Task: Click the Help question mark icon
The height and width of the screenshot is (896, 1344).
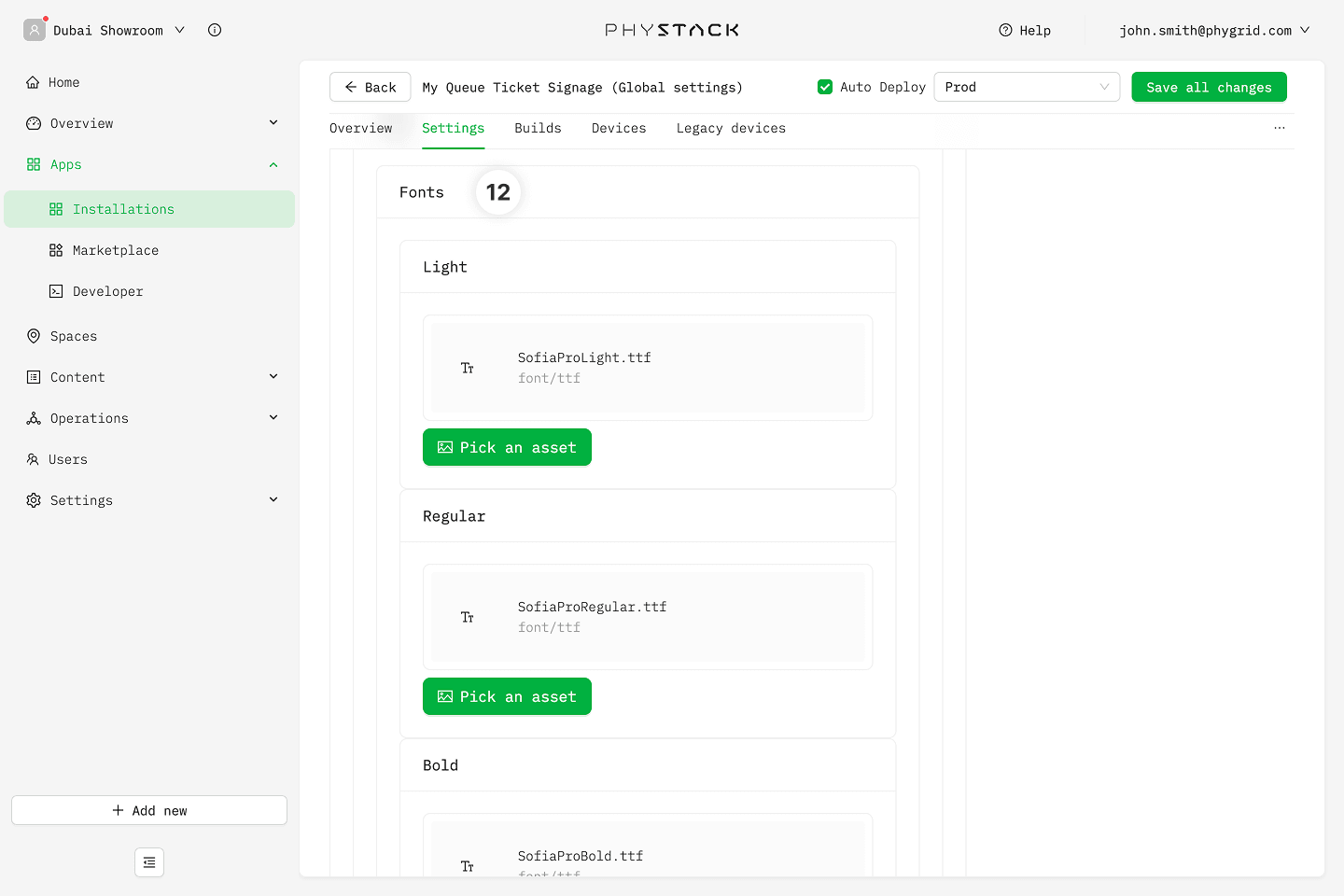Action: point(1005,30)
